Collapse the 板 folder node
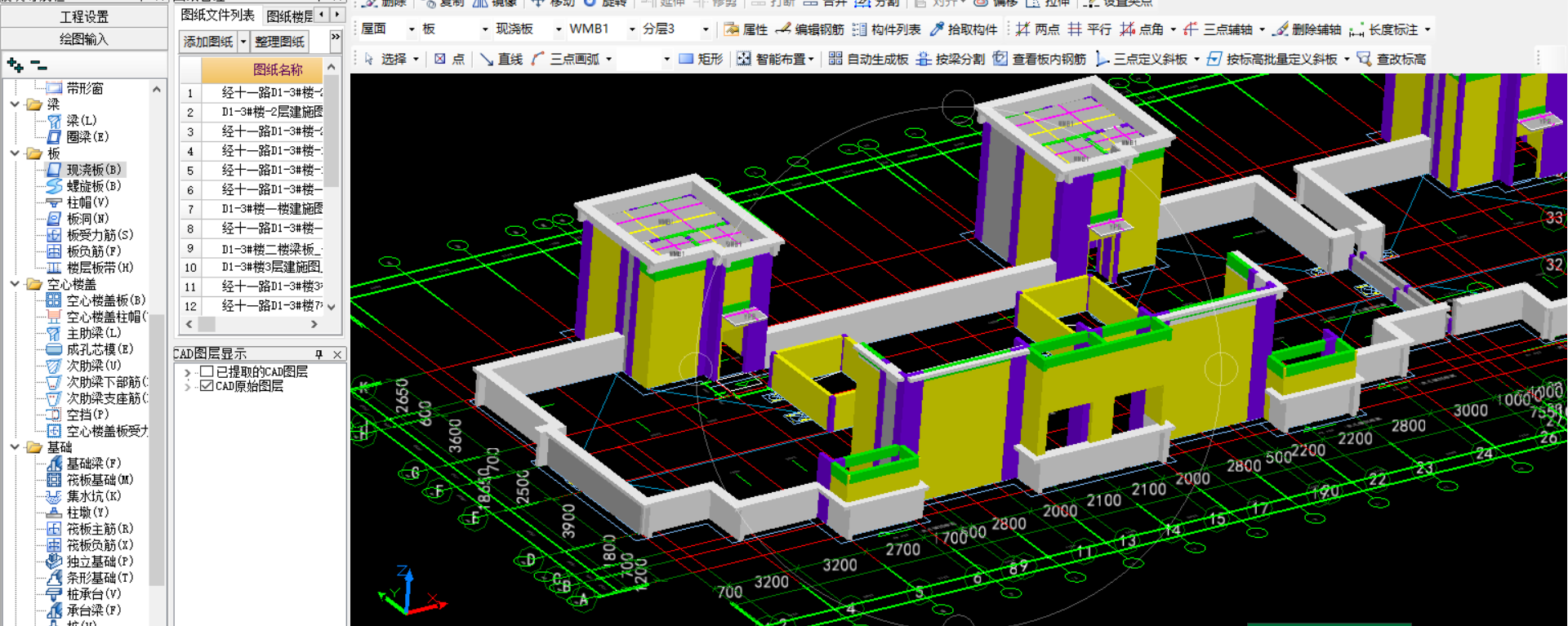 [15, 153]
